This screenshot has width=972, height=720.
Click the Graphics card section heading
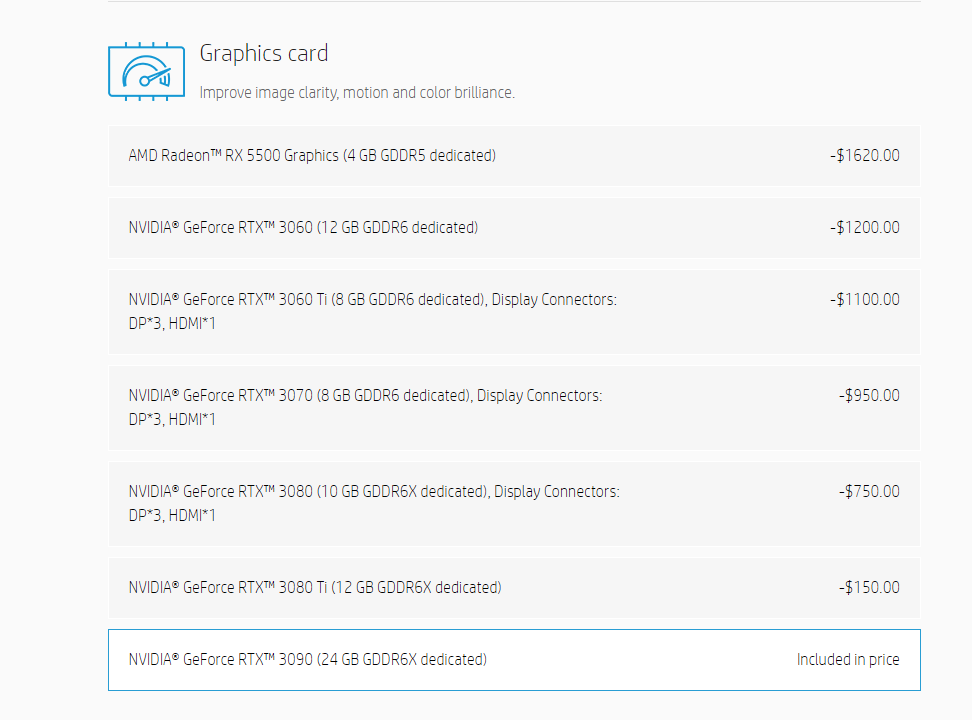coord(263,54)
